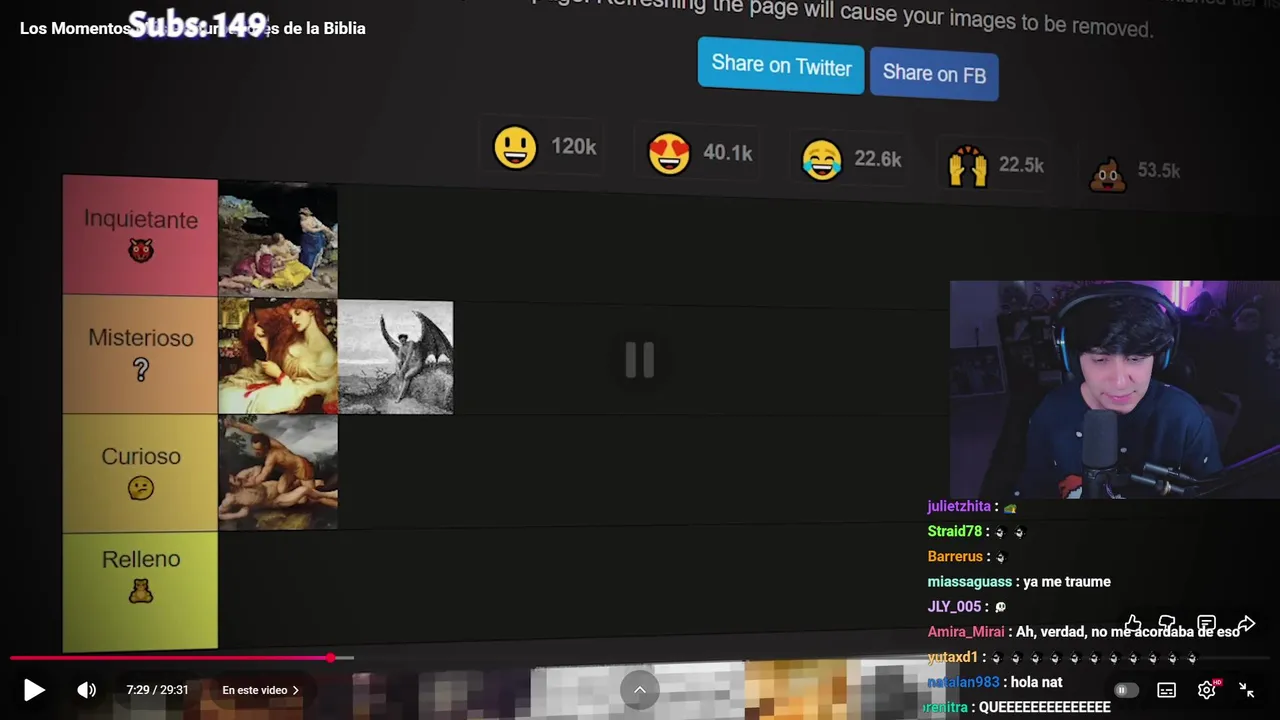This screenshot has height=720, width=1280.
Task: Click the painting in the Inquietante row
Action: (x=278, y=239)
